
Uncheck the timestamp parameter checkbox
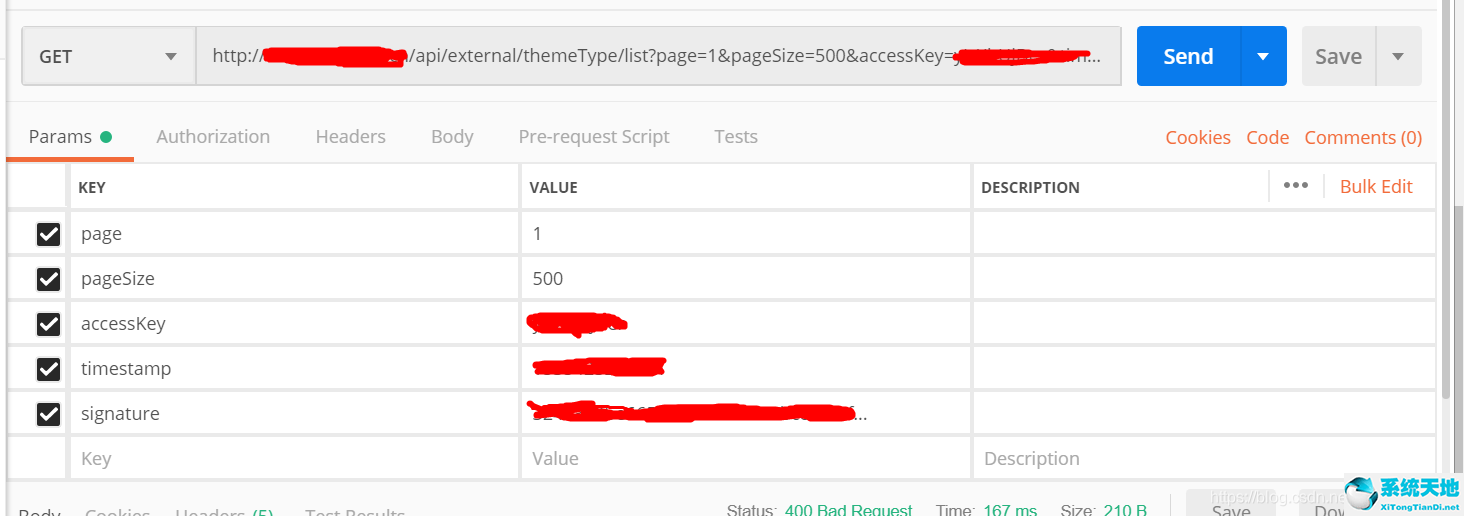[x=48, y=369]
